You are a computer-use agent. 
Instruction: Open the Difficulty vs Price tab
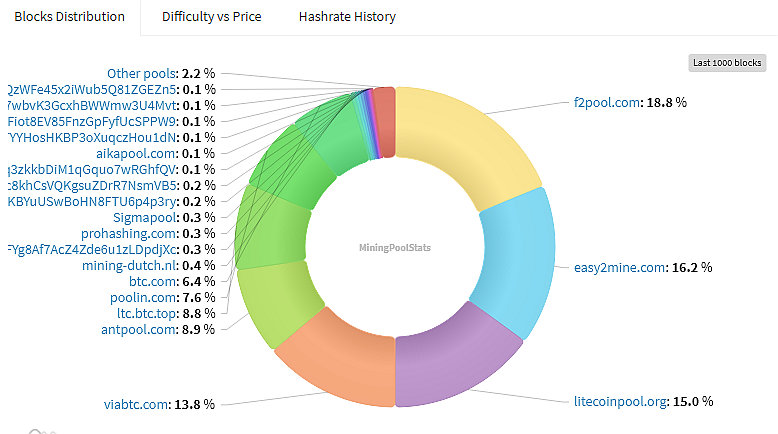point(211,17)
